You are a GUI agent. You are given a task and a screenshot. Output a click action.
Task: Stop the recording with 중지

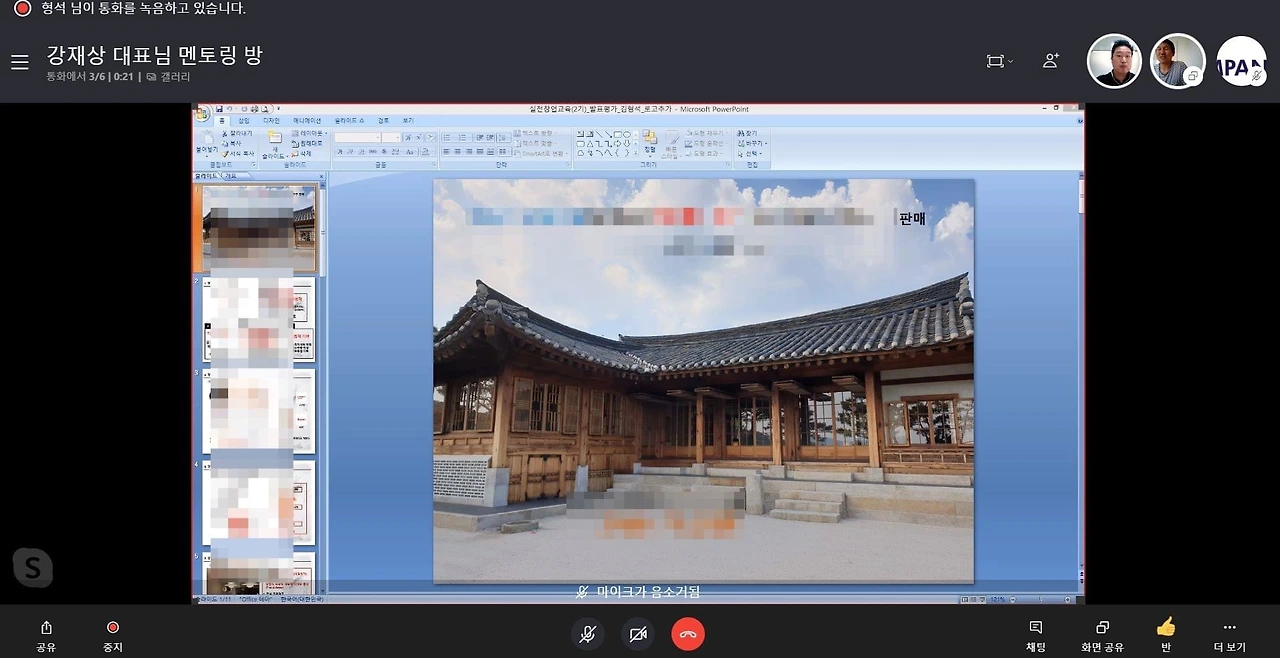tap(113, 635)
